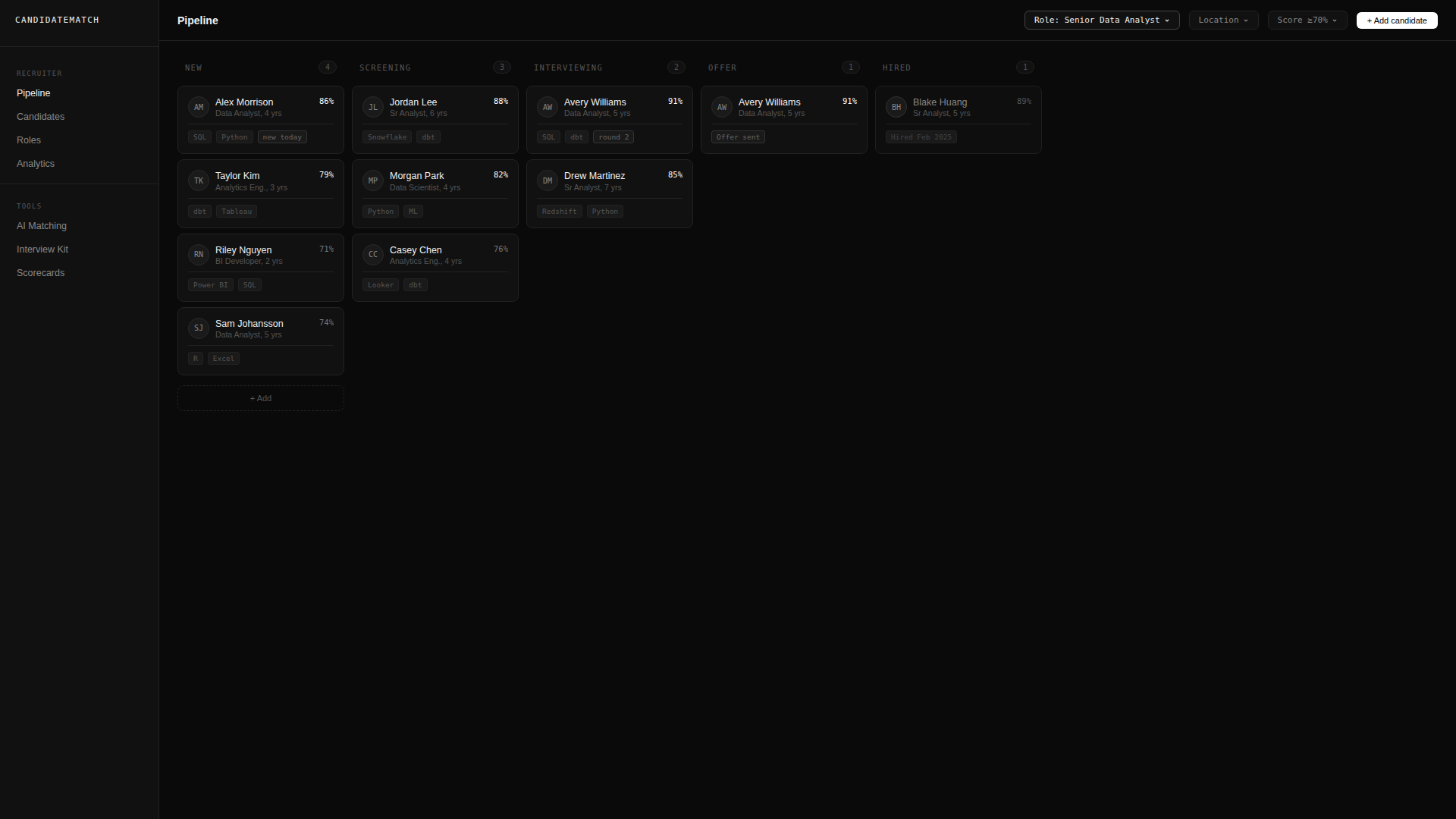The width and height of the screenshot is (1456, 819).
Task: Click the 'new today' tag on Alex Morrison
Action: pyautogui.click(x=282, y=137)
